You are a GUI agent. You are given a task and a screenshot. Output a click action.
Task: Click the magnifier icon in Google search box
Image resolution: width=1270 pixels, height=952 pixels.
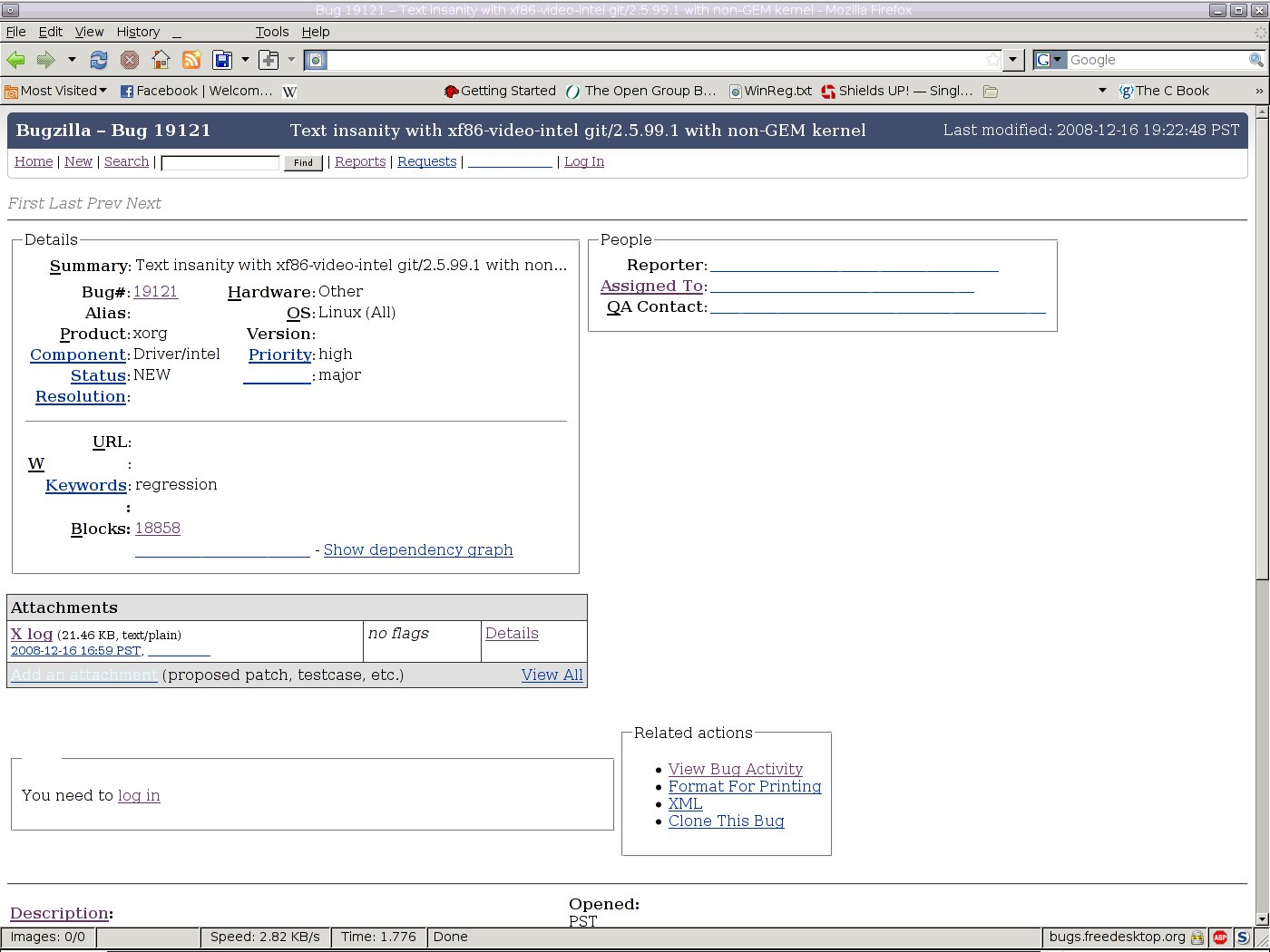point(1255,60)
